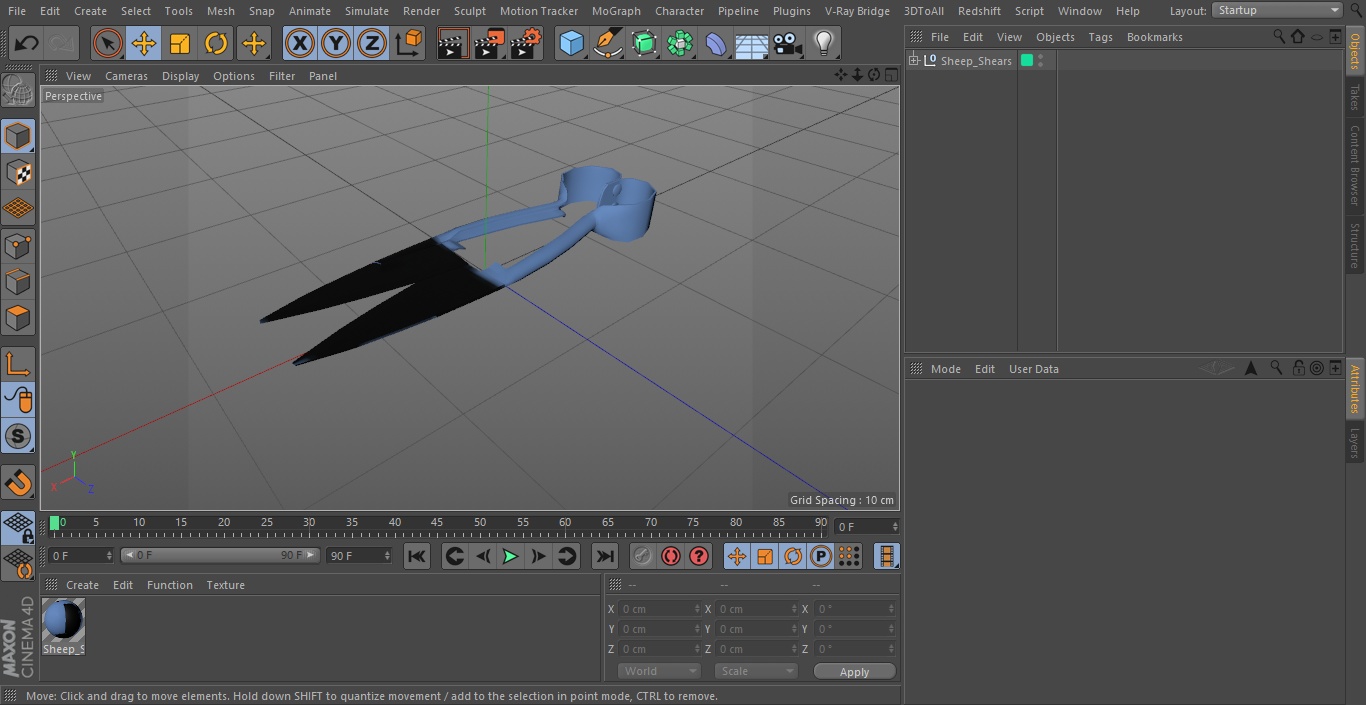Open Keyframe Selection question mark icon
This screenshot has height=705, width=1366.
pos(699,556)
